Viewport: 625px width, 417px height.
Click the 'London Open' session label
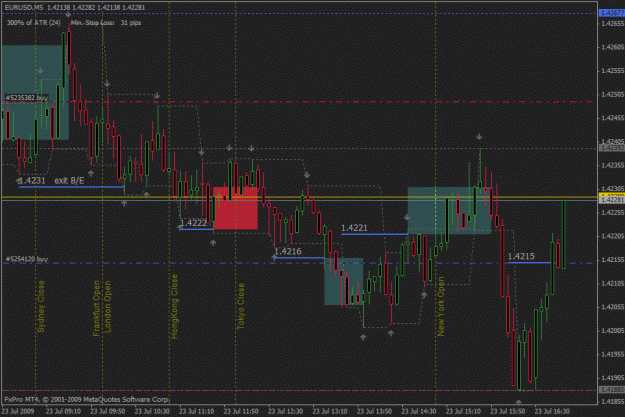click(x=108, y=307)
